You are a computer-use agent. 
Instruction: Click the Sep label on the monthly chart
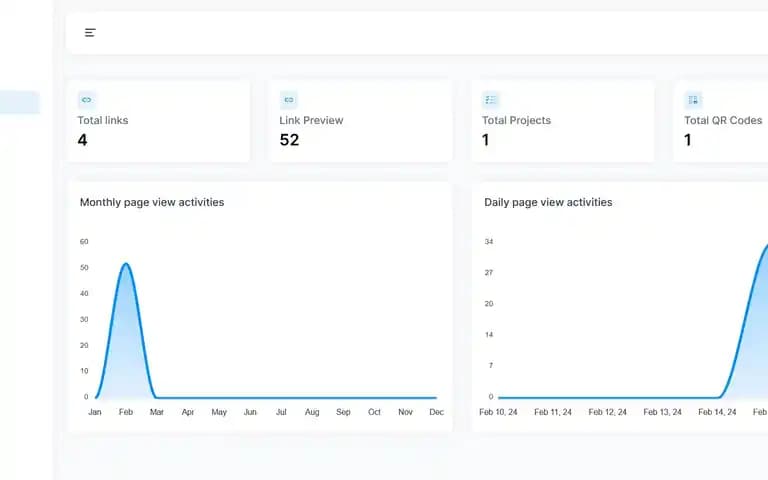tap(343, 412)
